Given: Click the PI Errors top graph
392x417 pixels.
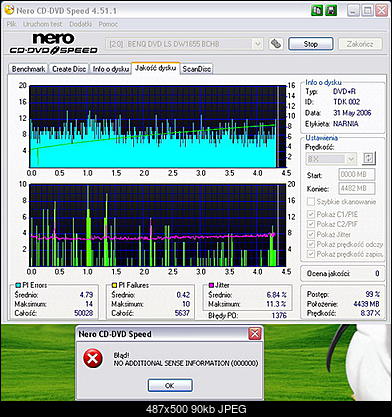Looking at the screenshot, I should (158, 127).
